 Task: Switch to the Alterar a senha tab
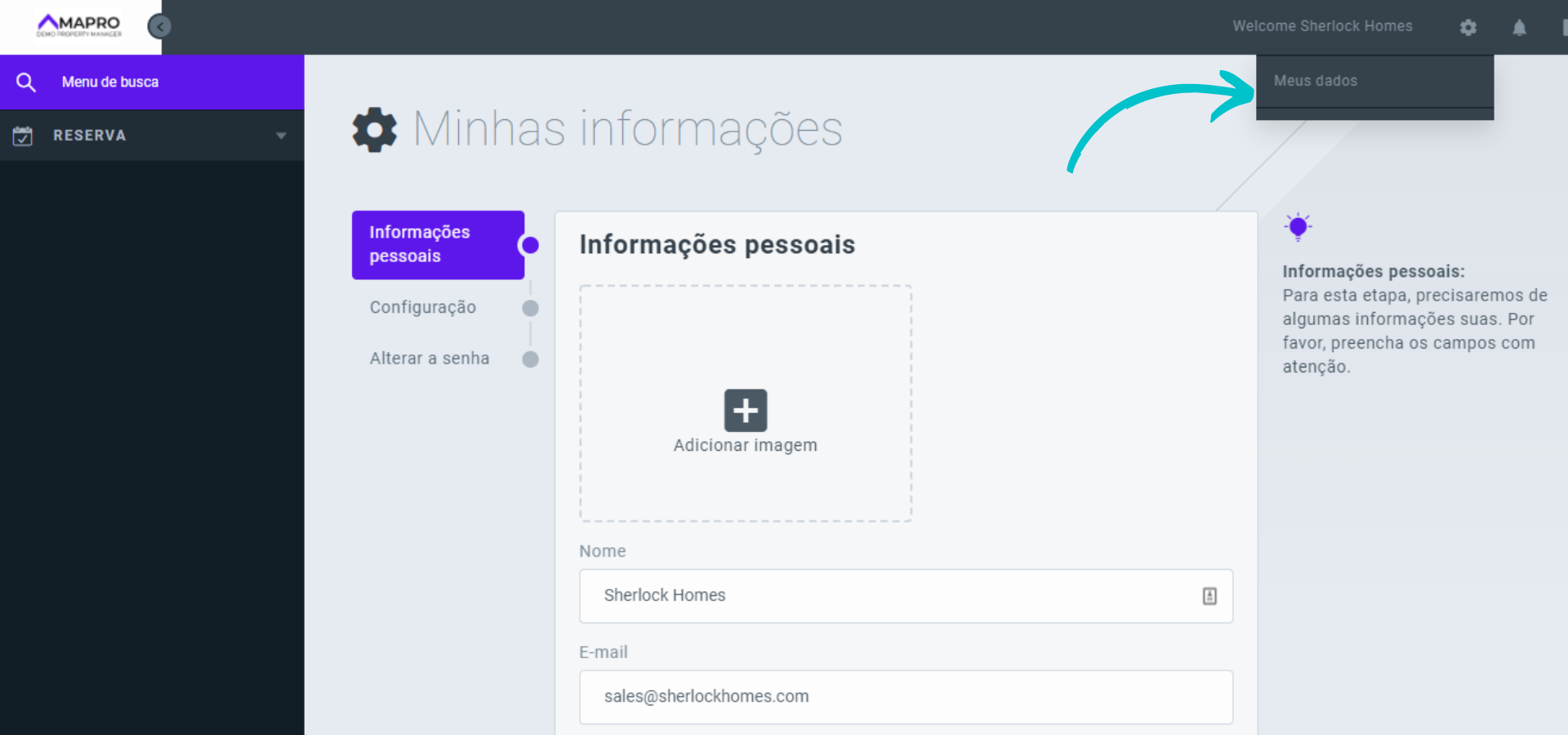click(430, 358)
